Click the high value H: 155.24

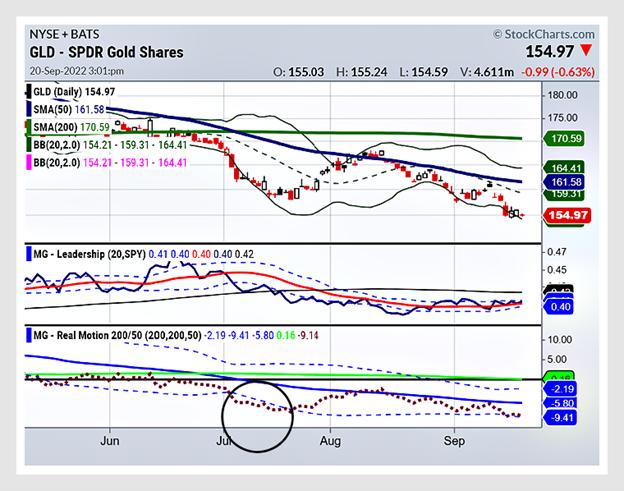(x=361, y=72)
